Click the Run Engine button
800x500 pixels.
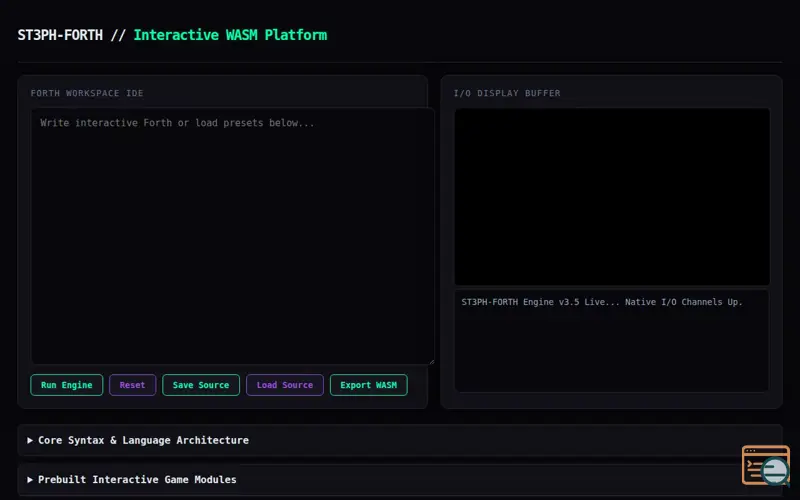(x=66, y=385)
